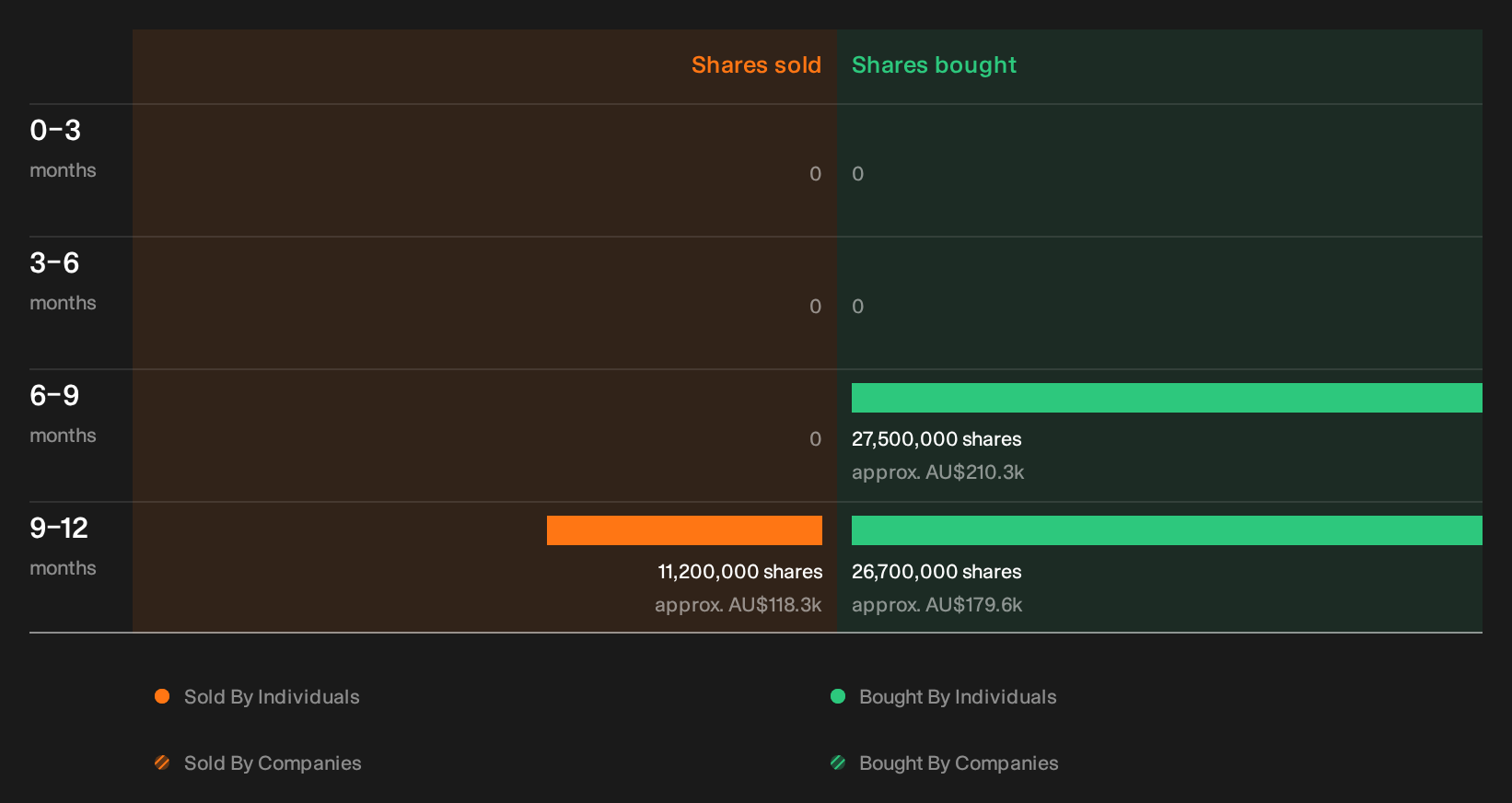Screen dimensions: 1512x803
Task: Click the 0-3 months shares bought zero
Action: (857, 174)
